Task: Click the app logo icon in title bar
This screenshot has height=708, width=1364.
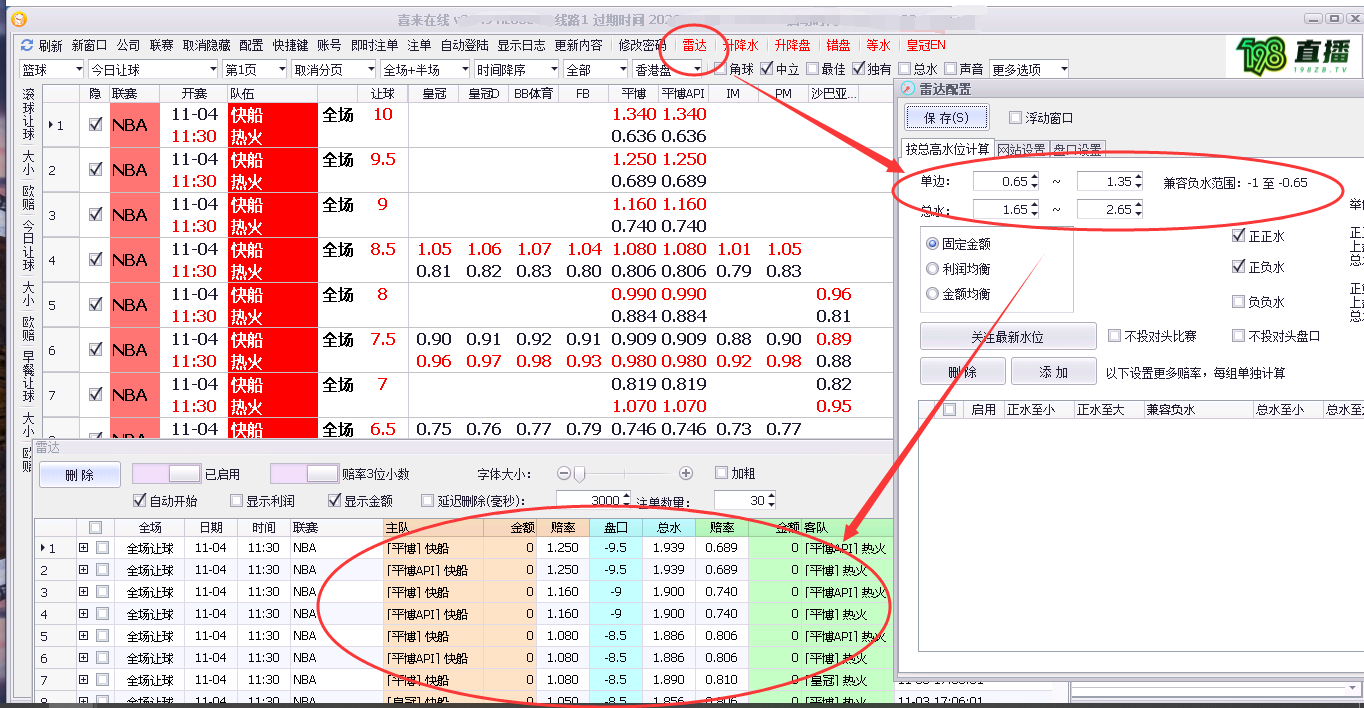Action: [17, 19]
